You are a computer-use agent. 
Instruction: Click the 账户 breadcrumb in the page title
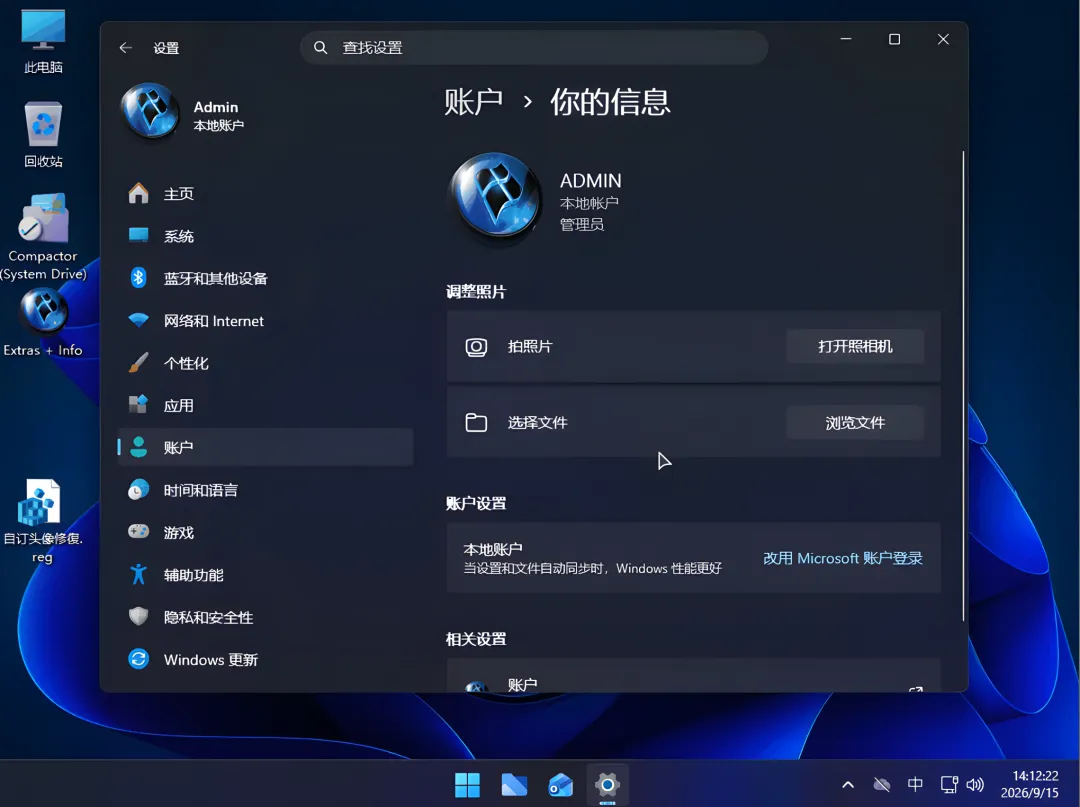point(474,102)
